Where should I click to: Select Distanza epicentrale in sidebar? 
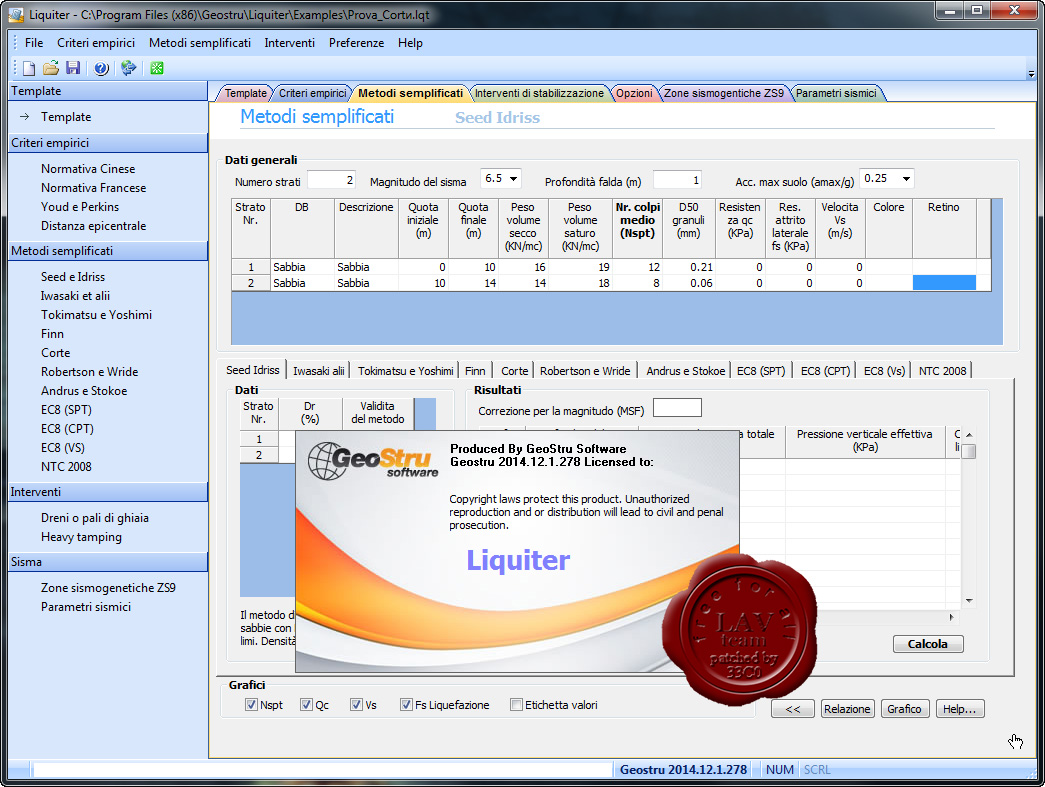93,226
